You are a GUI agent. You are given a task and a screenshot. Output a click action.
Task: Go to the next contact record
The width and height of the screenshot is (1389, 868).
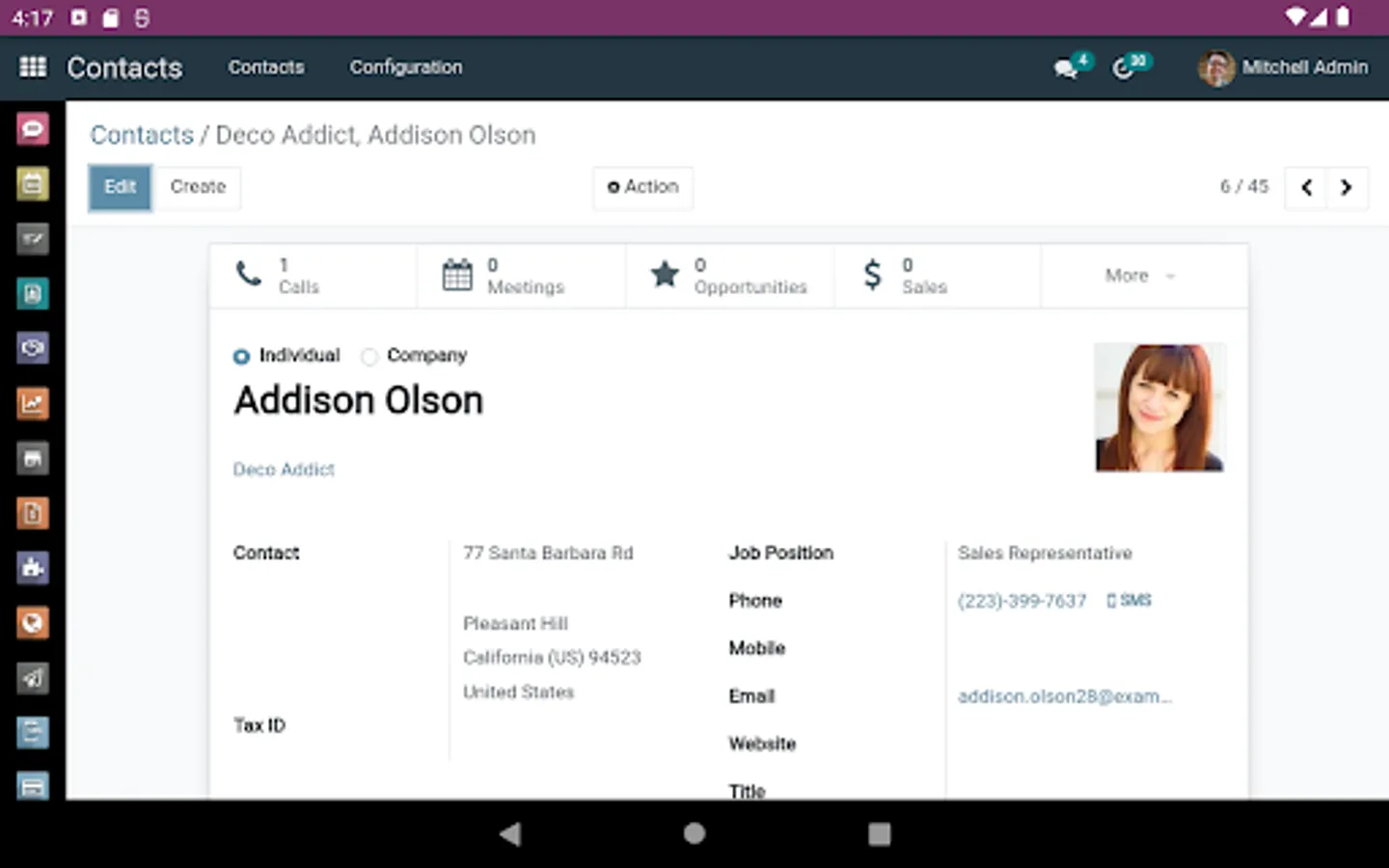(1347, 187)
